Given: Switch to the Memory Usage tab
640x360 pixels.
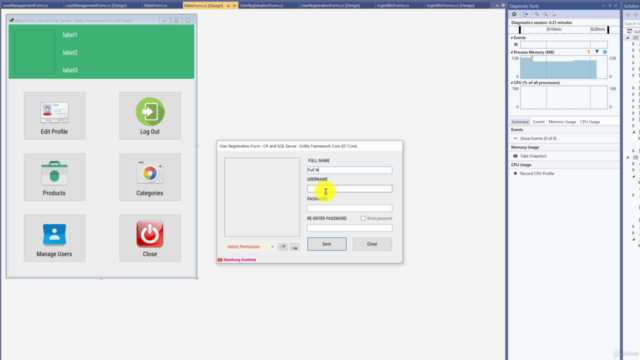Looking at the screenshot, I should [x=562, y=122].
